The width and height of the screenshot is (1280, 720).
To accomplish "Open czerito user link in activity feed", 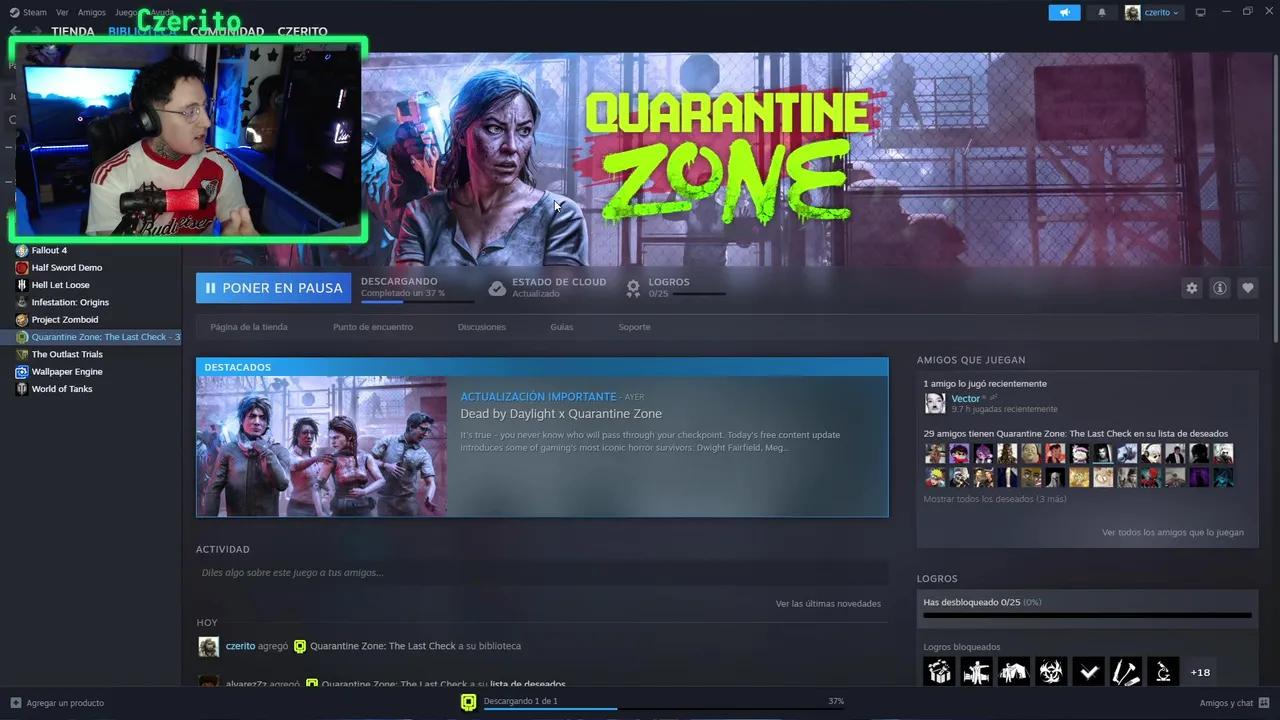I will pos(240,646).
